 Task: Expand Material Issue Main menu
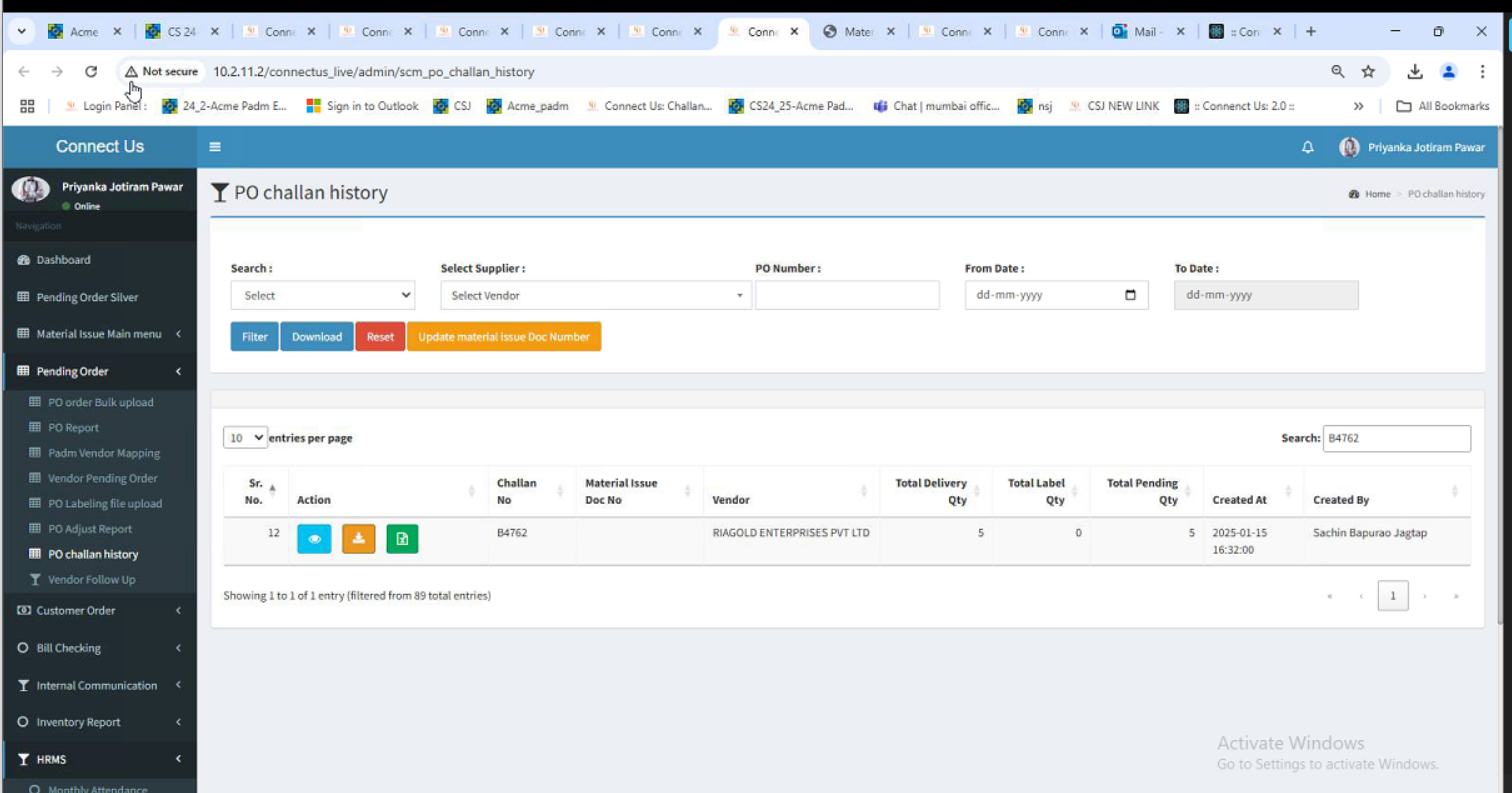[x=99, y=334]
